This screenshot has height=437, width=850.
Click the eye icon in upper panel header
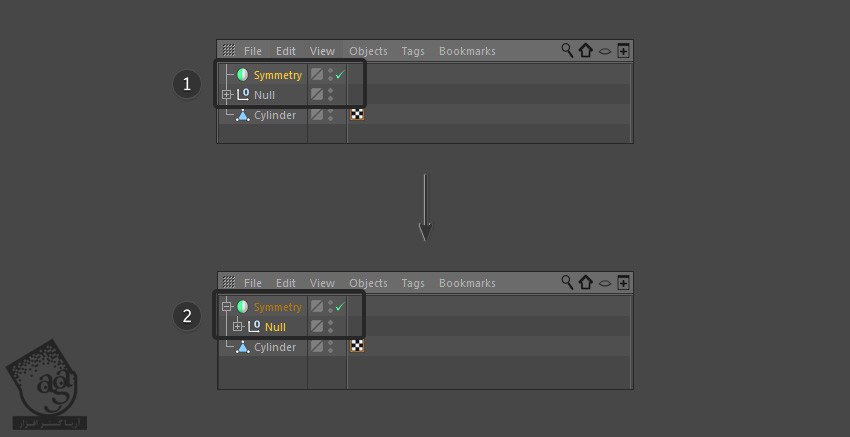(x=605, y=52)
